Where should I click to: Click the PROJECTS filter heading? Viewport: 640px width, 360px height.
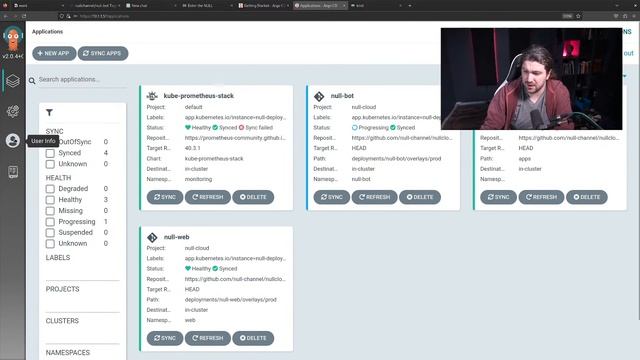(62, 289)
